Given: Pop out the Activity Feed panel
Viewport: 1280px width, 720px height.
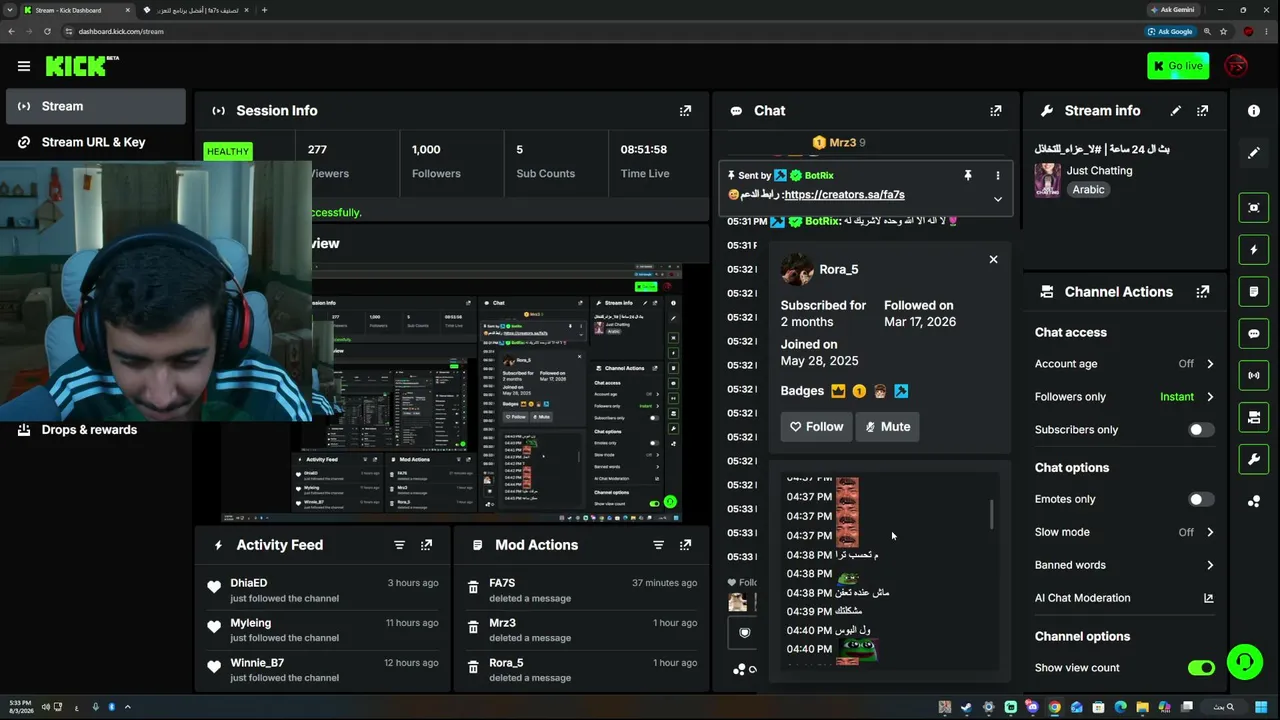Looking at the screenshot, I should point(426,545).
